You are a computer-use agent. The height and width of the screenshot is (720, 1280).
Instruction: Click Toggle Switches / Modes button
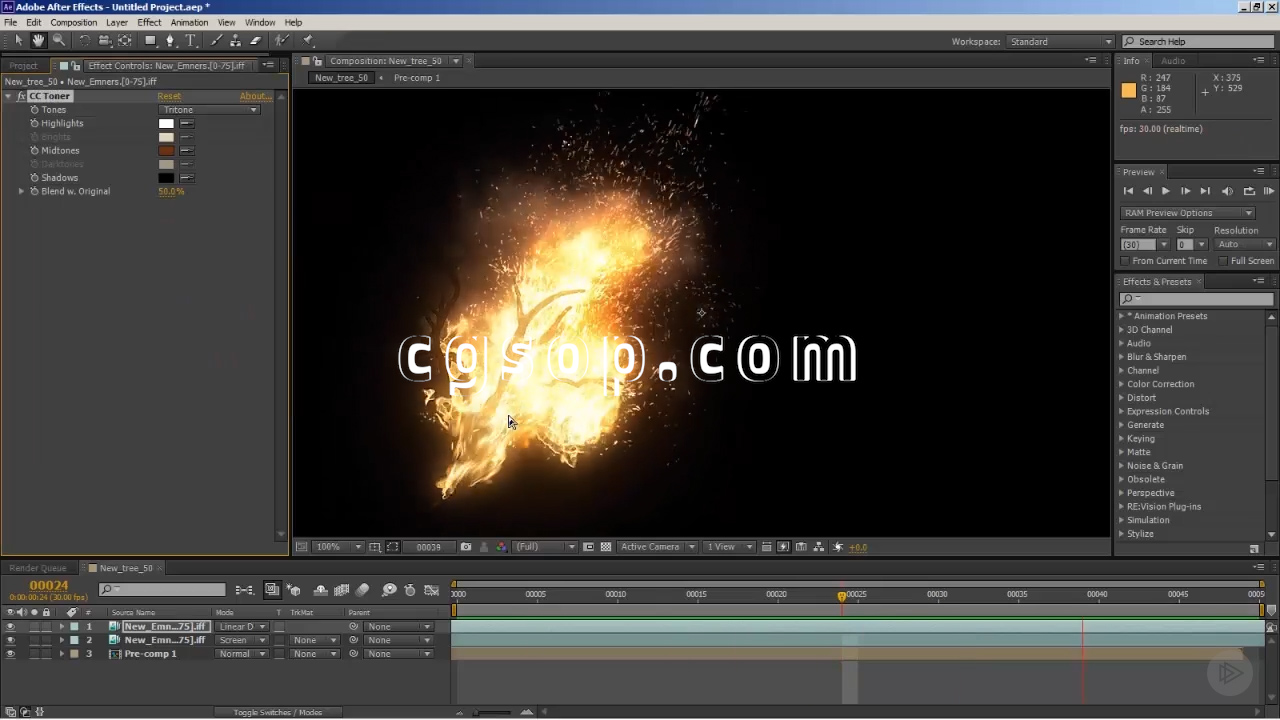pyautogui.click(x=278, y=712)
